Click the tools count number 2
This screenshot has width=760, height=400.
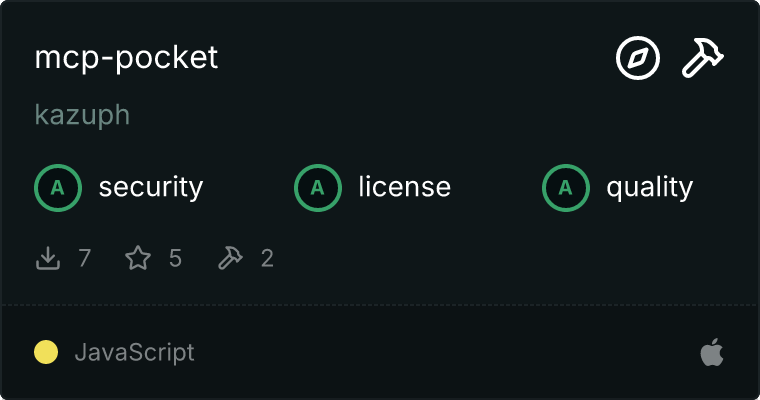[x=267, y=259]
